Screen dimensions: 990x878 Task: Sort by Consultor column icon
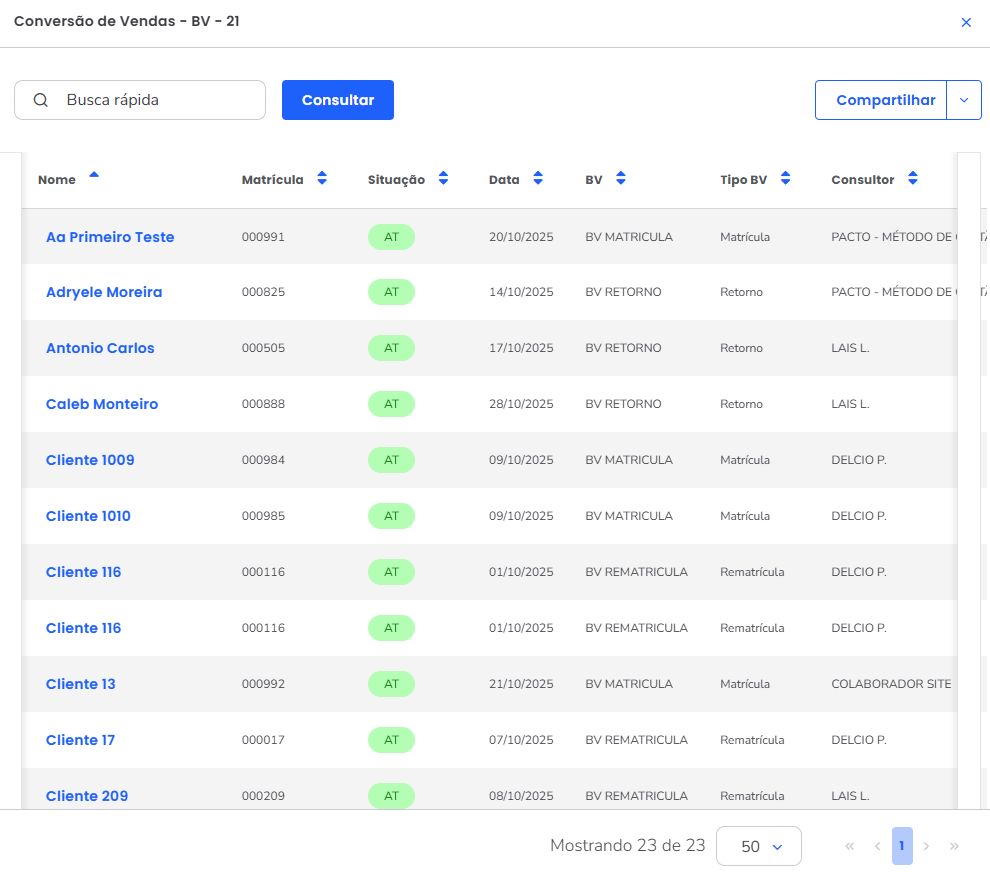point(912,179)
